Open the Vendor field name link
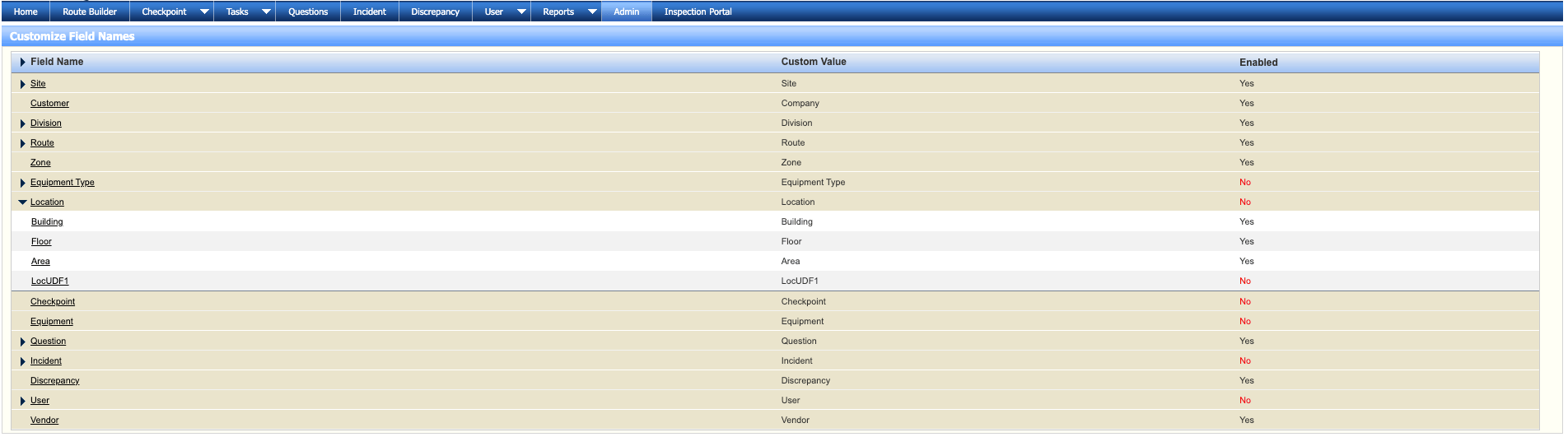This screenshot has height=437, width=1568. [x=44, y=421]
